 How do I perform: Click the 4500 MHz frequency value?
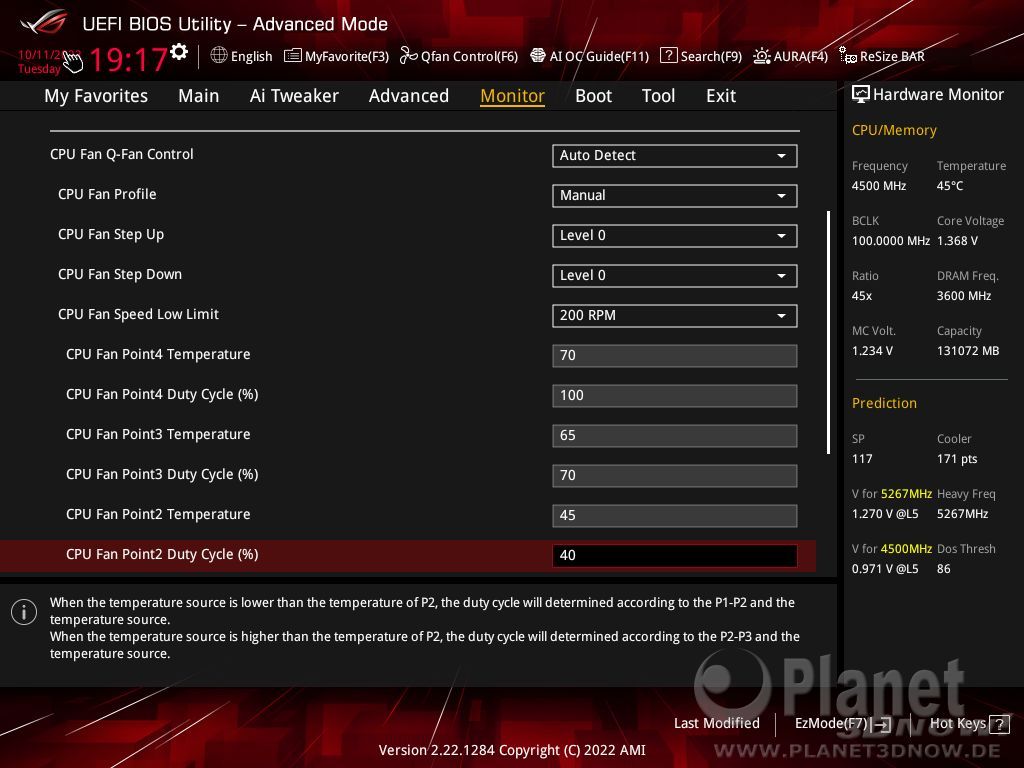(879, 186)
